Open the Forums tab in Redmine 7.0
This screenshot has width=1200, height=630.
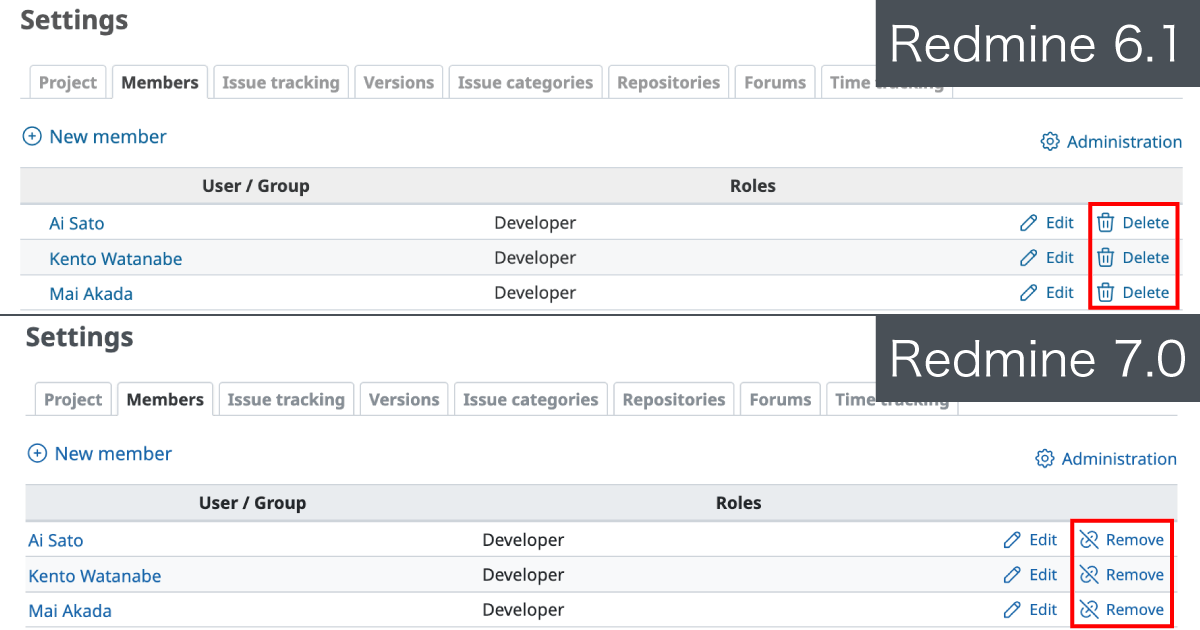pos(780,399)
